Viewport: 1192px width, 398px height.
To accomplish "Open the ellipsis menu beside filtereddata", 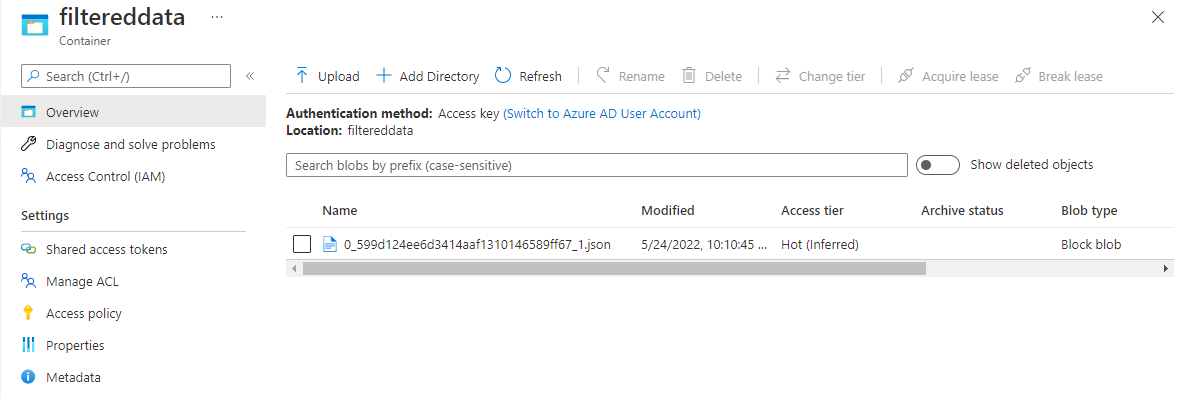I will tap(217, 17).
